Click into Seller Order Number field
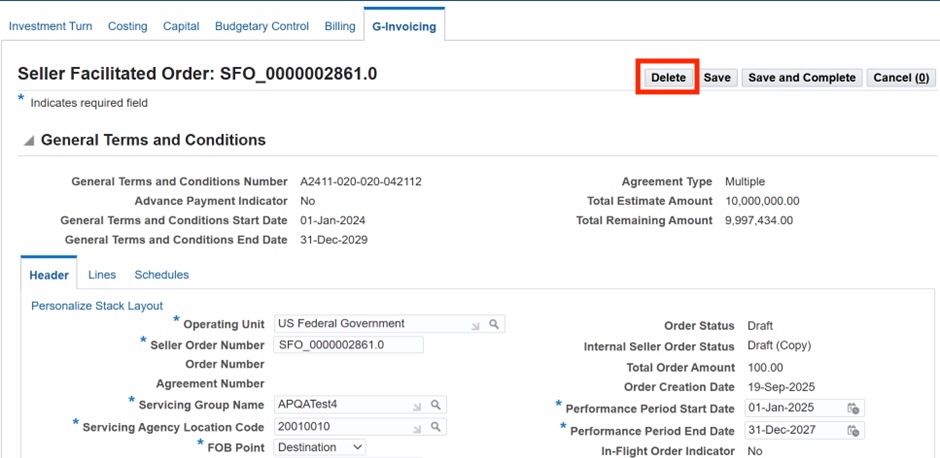Image resolution: width=940 pixels, height=458 pixels. pyautogui.click(x=348, y=345)
